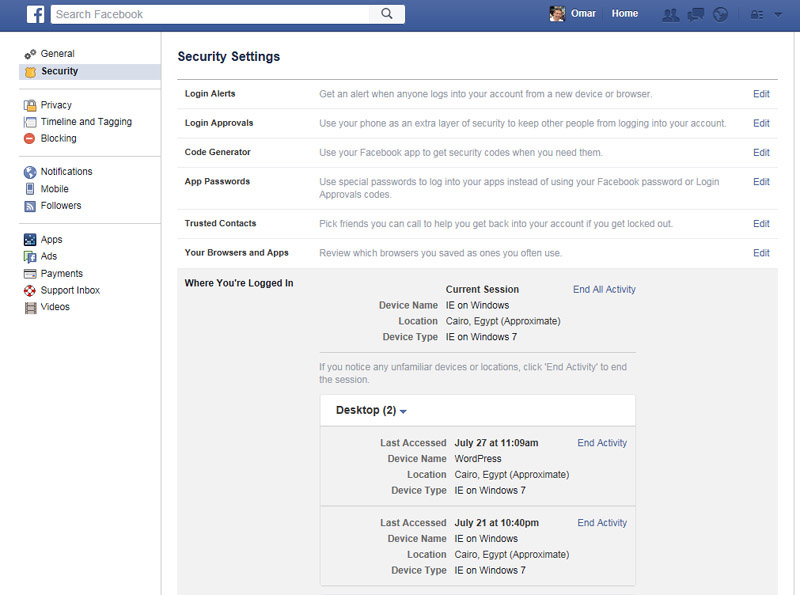Open the messages icon
Image resolution: width=800 pixels, height=595 pixels.
point(696,14)
